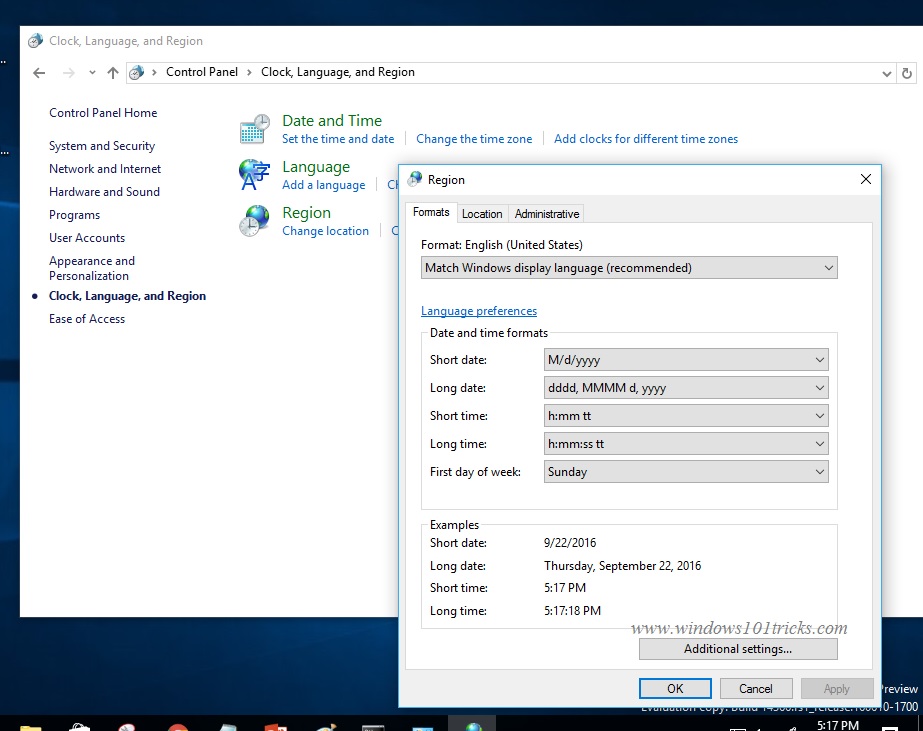Click Add a language link
The width and height of the screenshot is (923, 731).
pos(324,185)
